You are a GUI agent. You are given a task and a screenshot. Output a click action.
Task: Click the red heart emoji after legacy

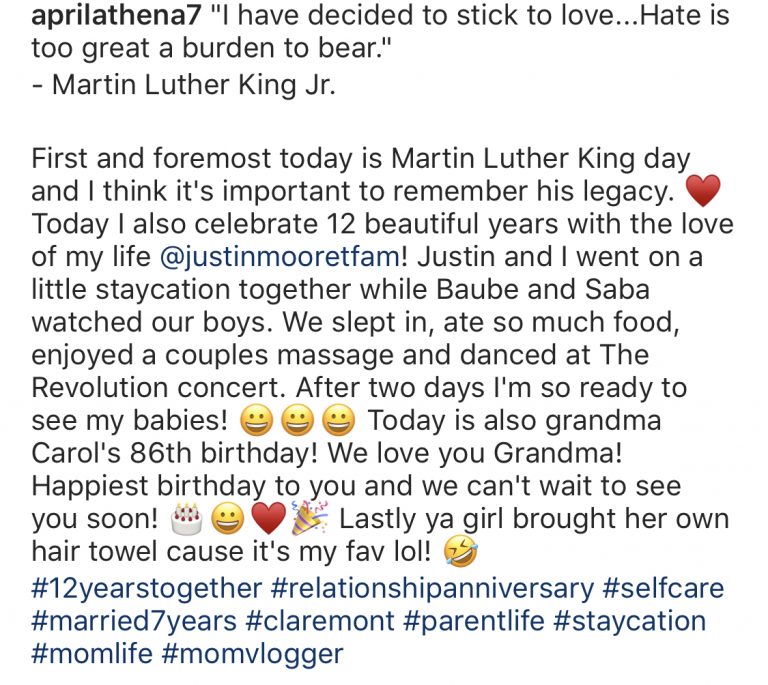(x=703, y=190)
